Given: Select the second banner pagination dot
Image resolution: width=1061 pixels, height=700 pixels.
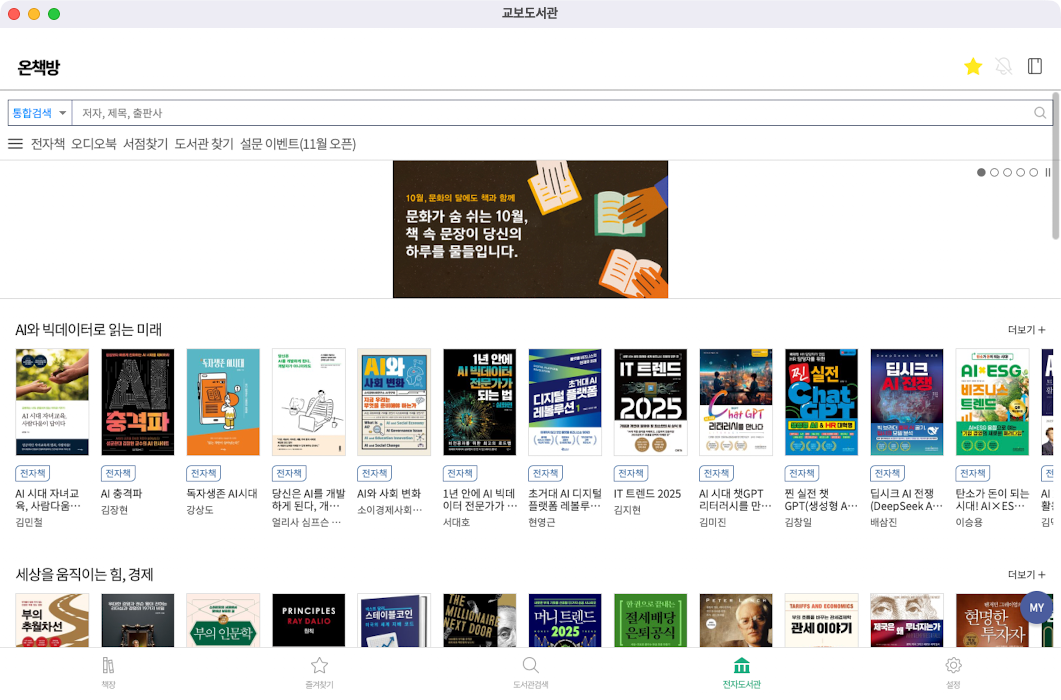Looking at the screenshot, I should (994, 173).
